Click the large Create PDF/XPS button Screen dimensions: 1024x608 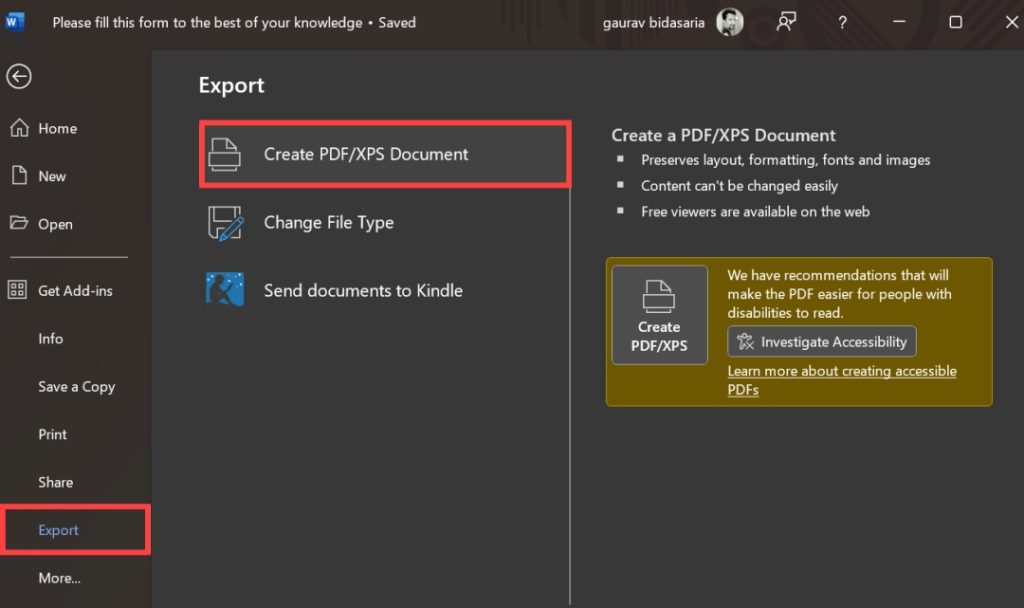[x=660, y=315]
